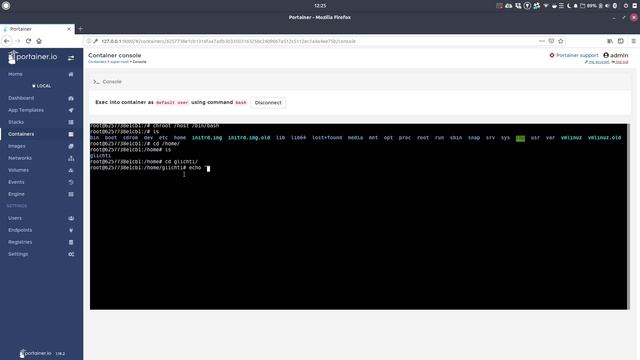Click the clock in top panel
The image size is (640, 360).
[320, 6]
